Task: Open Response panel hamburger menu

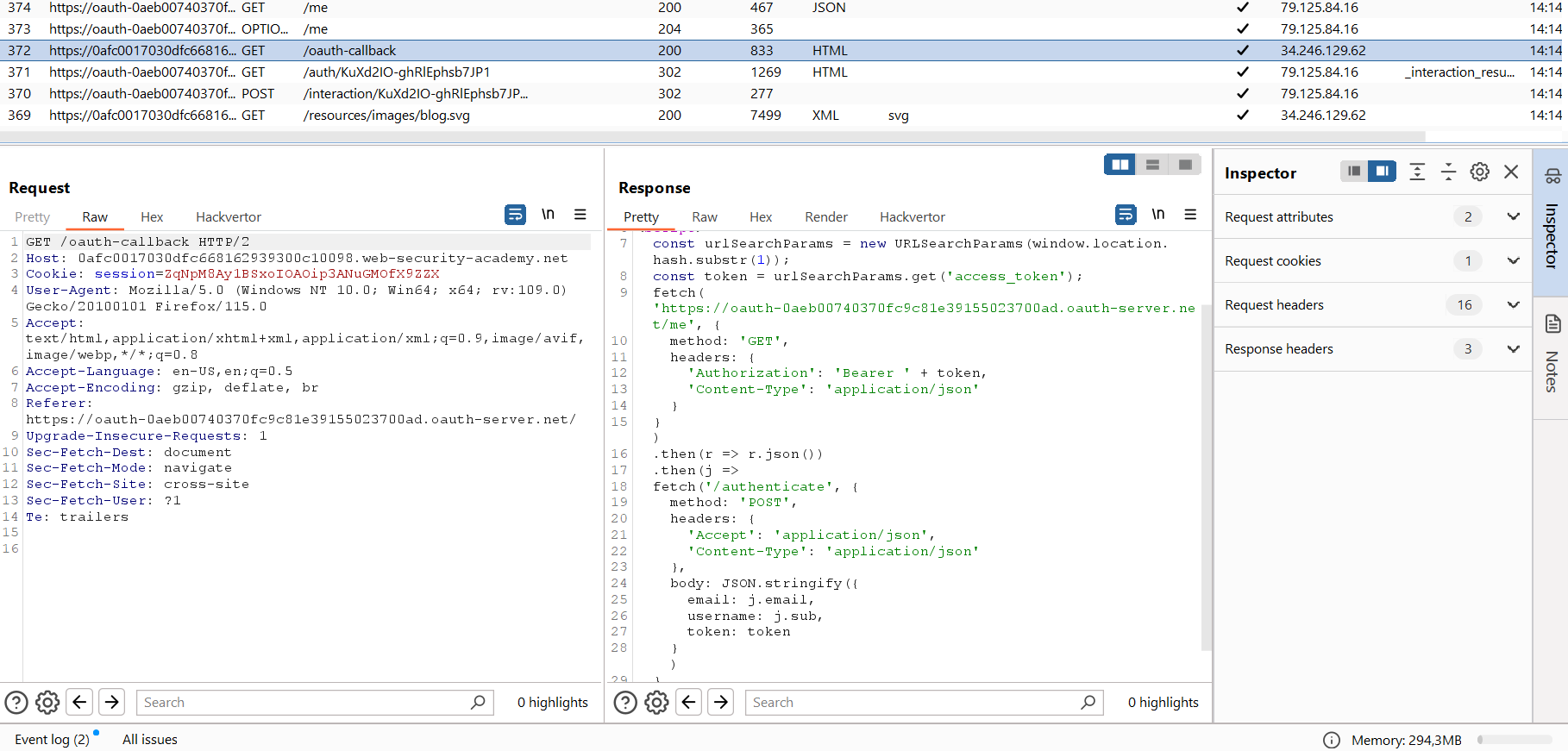Action: (x=1190, y=215)
